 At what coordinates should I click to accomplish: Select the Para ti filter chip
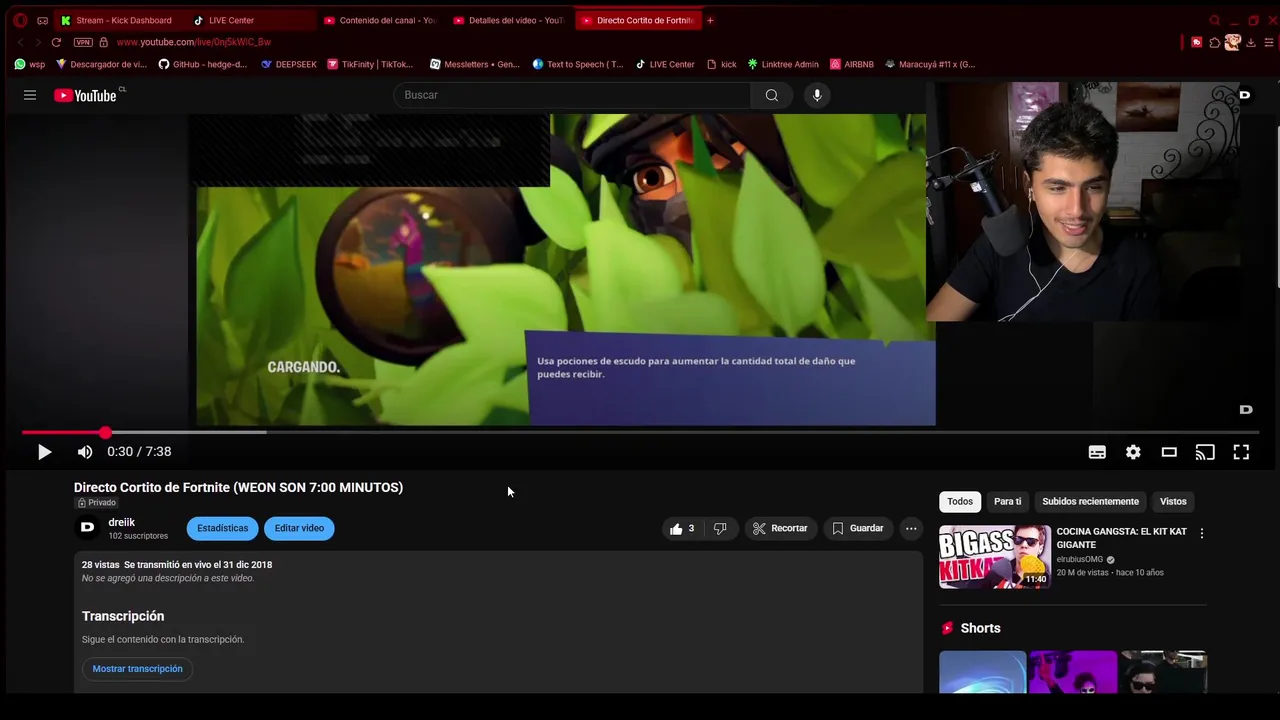(1007, 502)
